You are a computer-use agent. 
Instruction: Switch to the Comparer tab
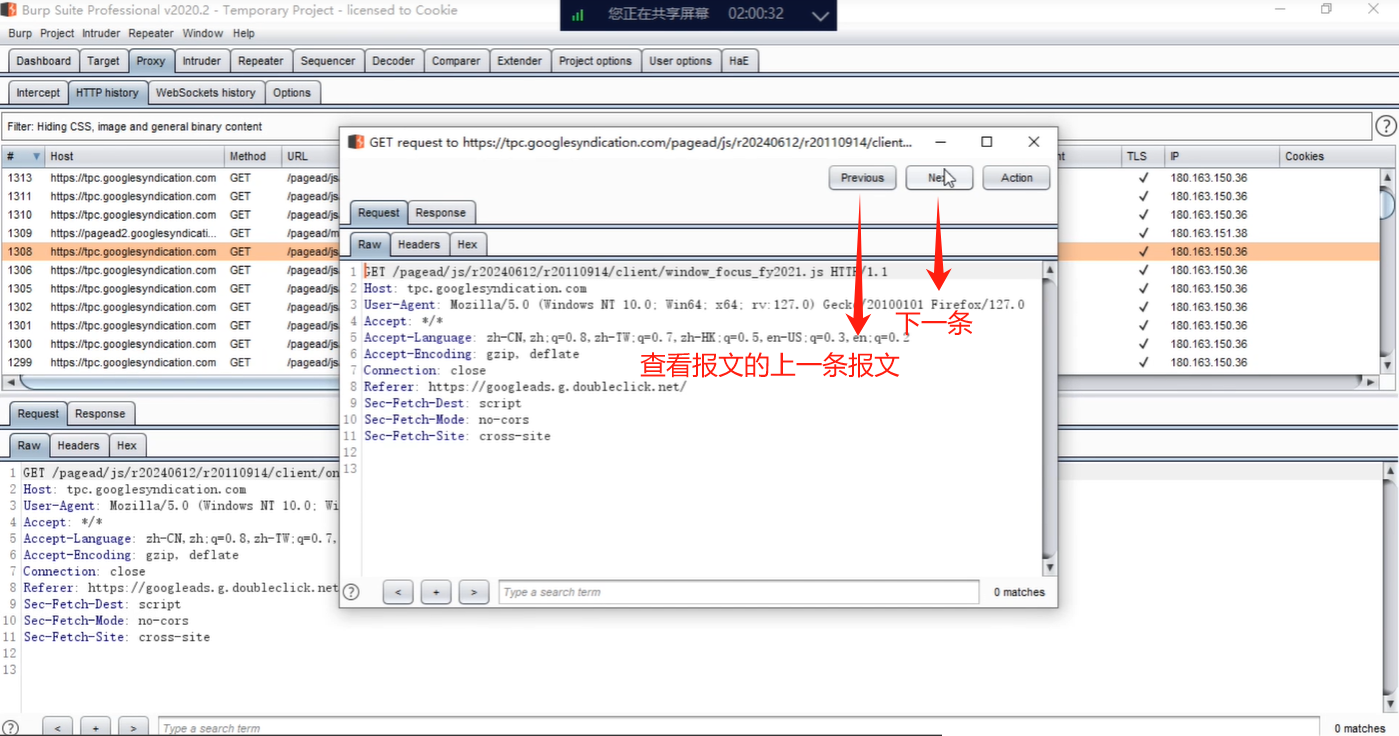(x=456, y=61)
